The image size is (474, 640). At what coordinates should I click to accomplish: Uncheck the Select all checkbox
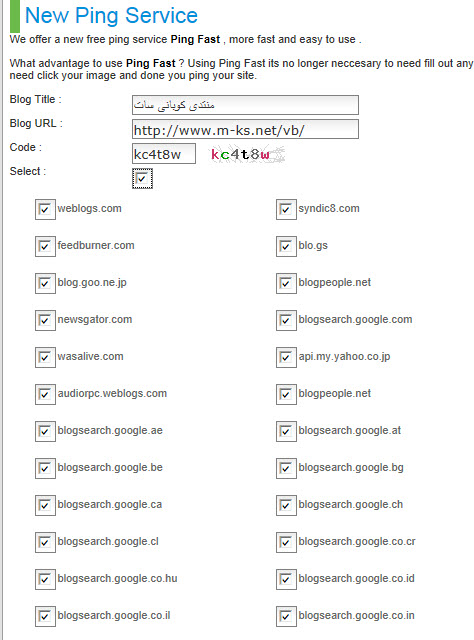pos(142,179)
